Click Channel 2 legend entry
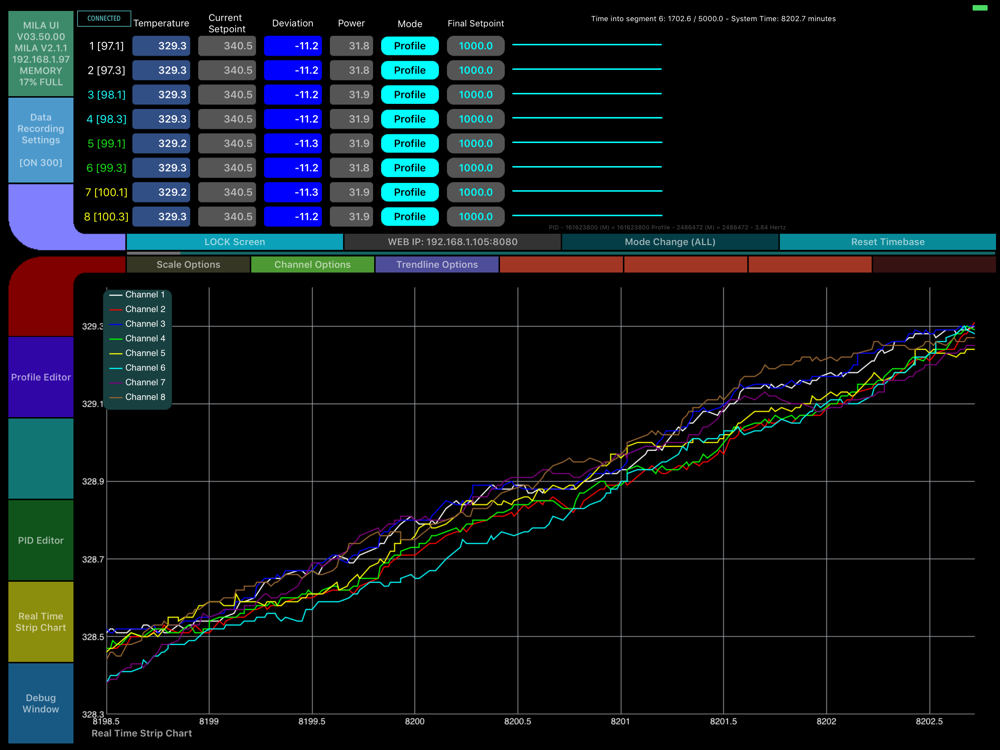This screenshot has width=1000, height=750. tap(137, 309)
